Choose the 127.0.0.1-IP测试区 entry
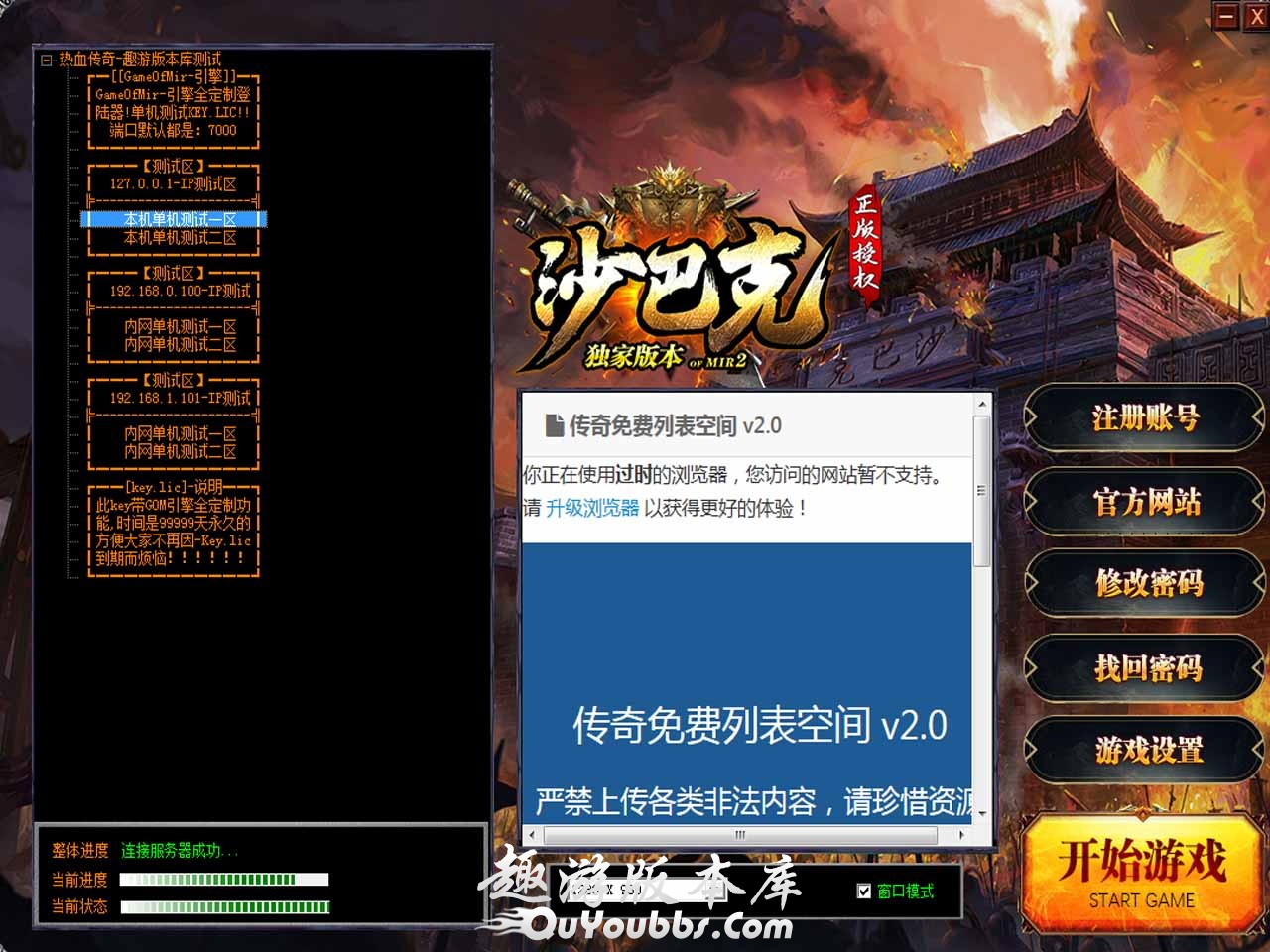The image size is (1270, 952). (x=173, y=184)
